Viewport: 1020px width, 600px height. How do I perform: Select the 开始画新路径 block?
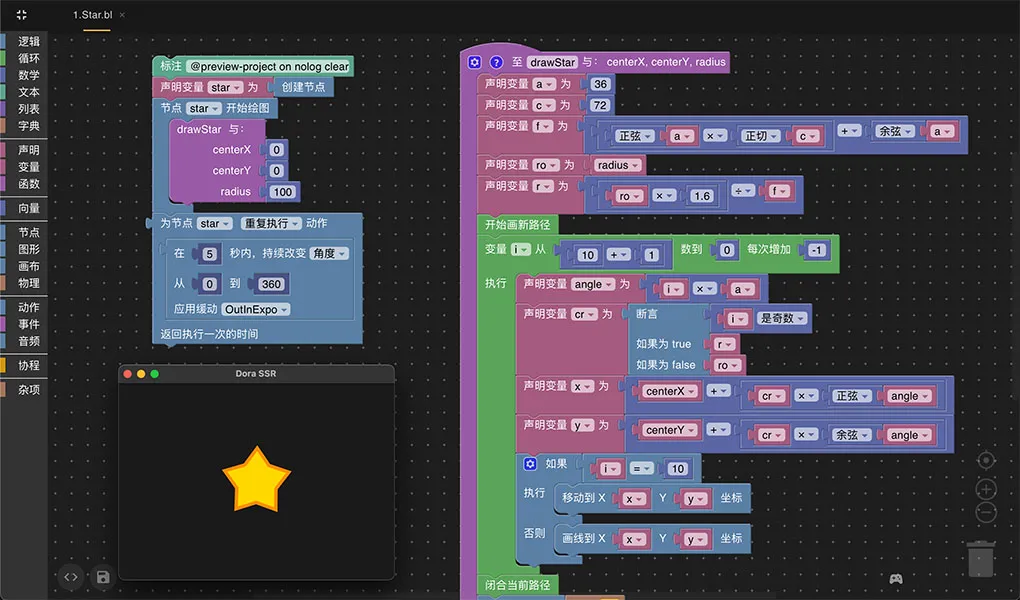(x=517, y=225)
